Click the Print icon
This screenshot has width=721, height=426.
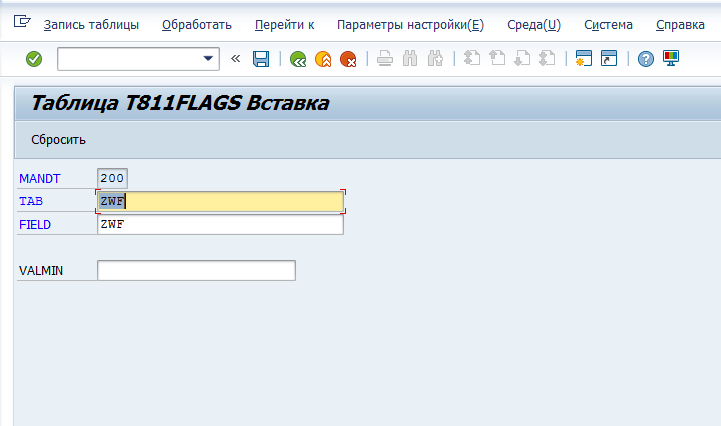(384, 59)
